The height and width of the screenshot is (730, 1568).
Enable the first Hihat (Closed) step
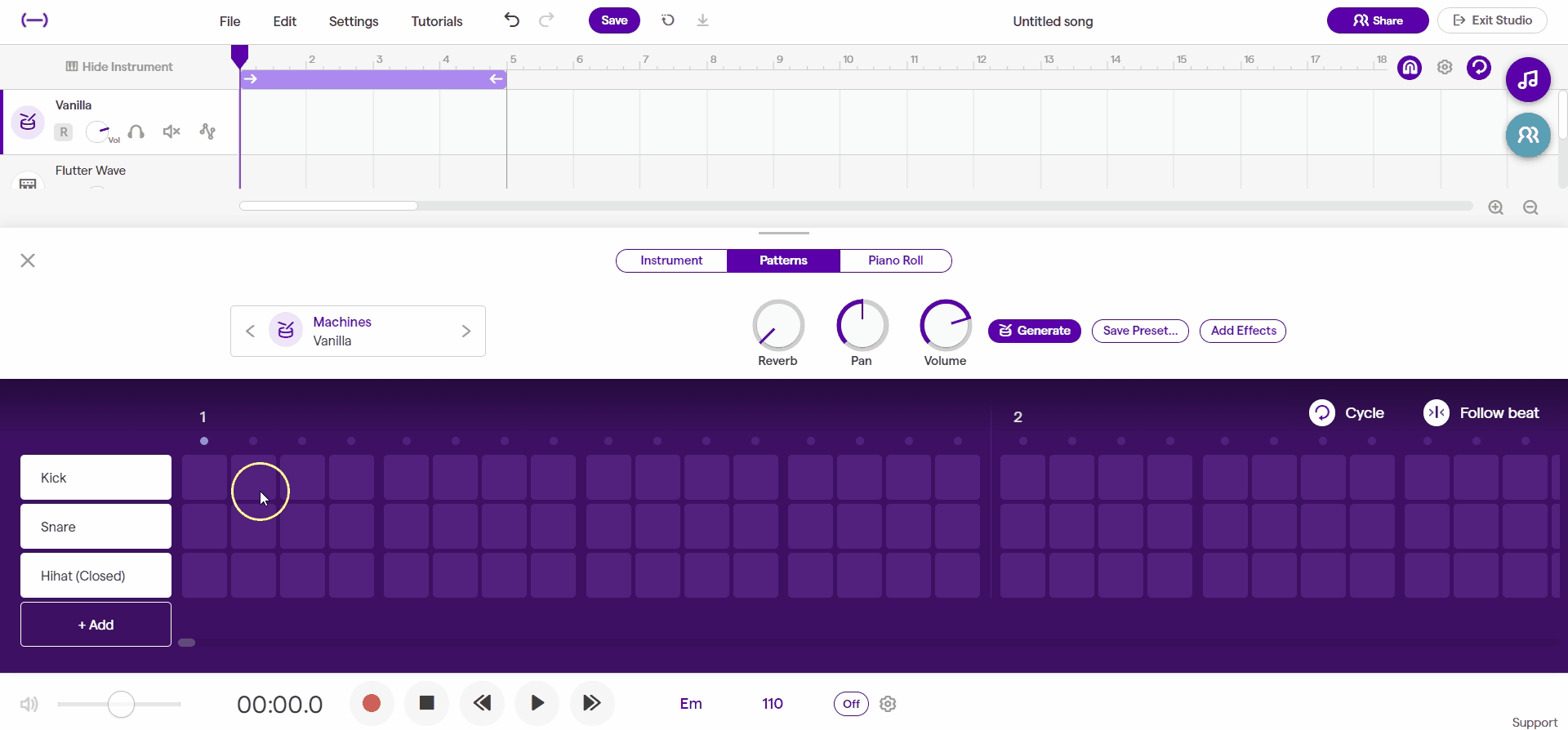204,576
